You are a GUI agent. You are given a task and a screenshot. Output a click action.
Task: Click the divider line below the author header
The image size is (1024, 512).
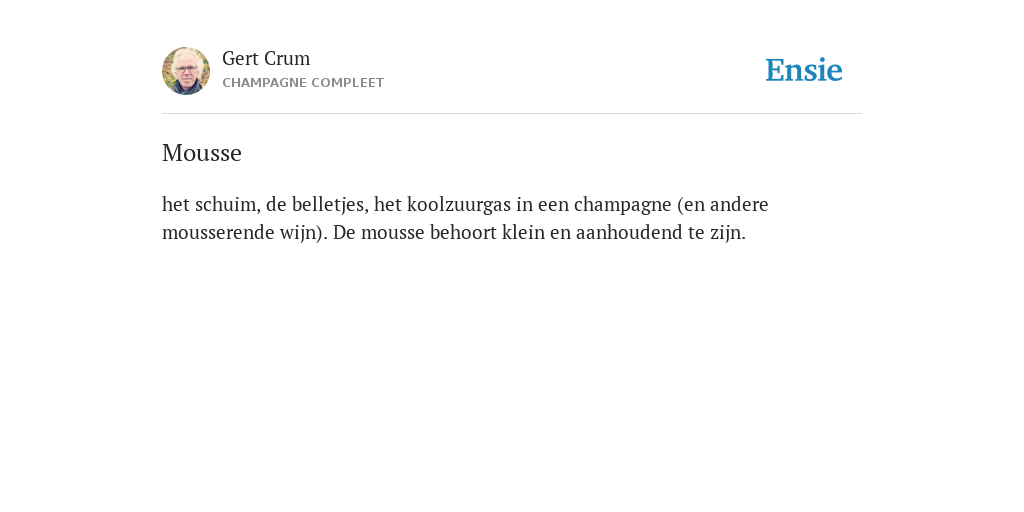pyautogui.click(x=512, y=114)
